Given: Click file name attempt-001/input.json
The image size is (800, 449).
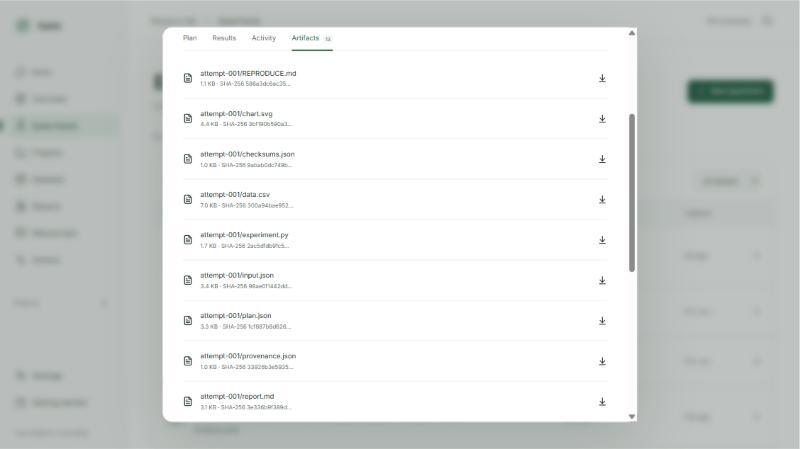Looking at the screenshot, I should [x=237, y=275].
